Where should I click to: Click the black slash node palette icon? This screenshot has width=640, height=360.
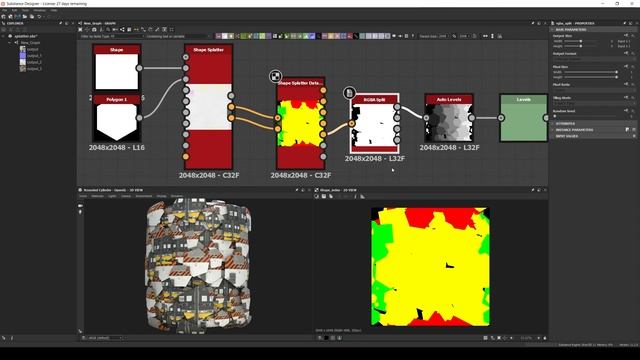(356, 36)
